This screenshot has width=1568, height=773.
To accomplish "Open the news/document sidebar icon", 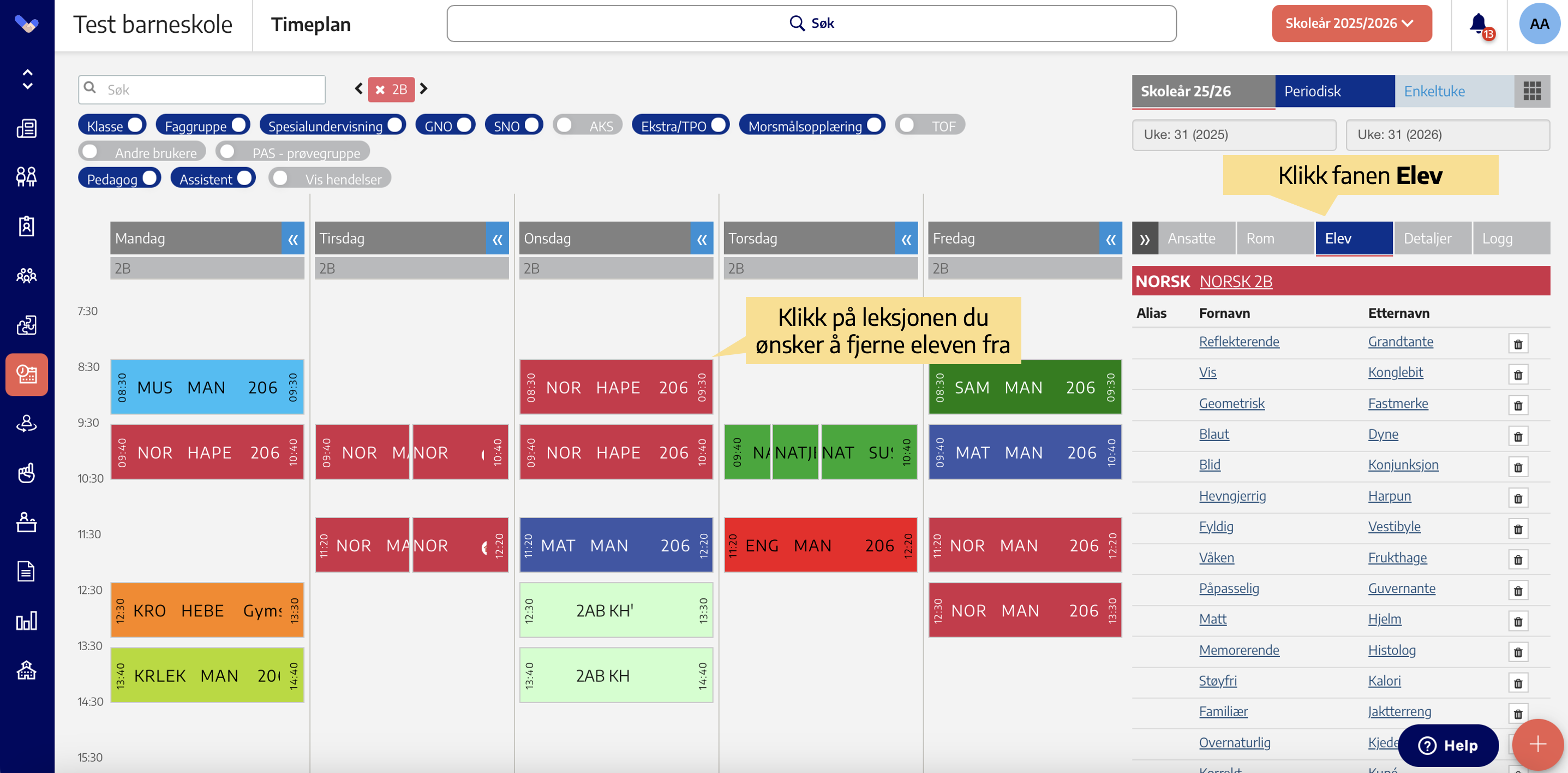I will pyautogui.click(x=26, y=128).
